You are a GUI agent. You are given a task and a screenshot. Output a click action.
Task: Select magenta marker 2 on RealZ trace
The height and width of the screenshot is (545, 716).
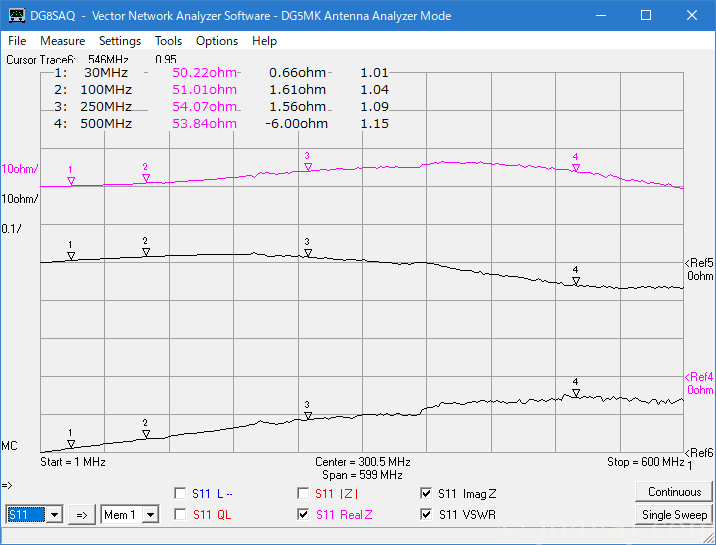click(146, 178)
